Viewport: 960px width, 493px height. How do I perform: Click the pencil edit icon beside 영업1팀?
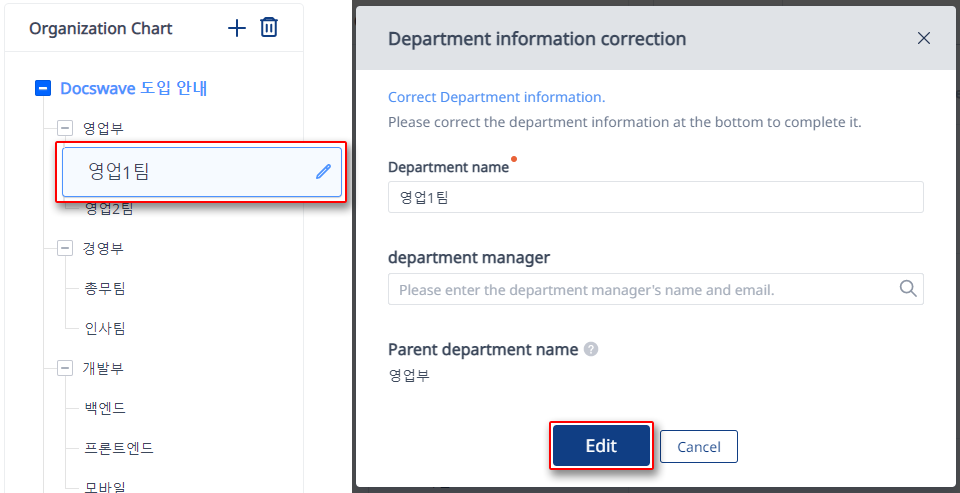coord(323,171)
